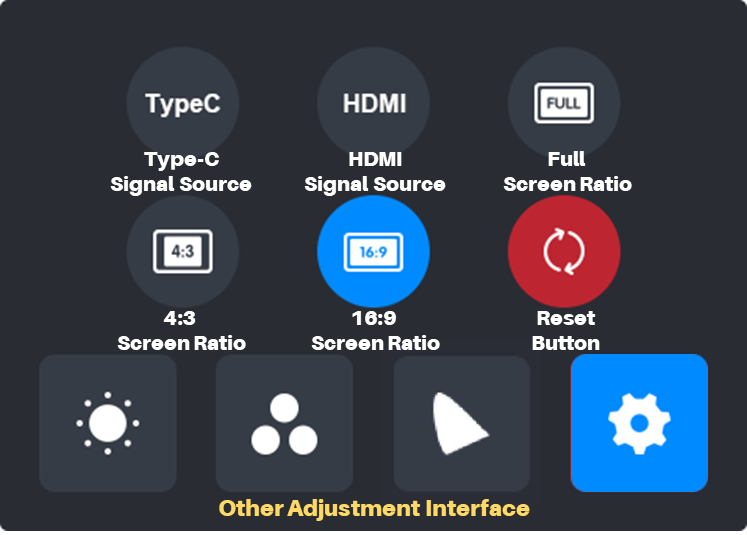Choose the FULL screen ratio icon
The height and width of the screenshot is (535, 747).
pos(564,103)
